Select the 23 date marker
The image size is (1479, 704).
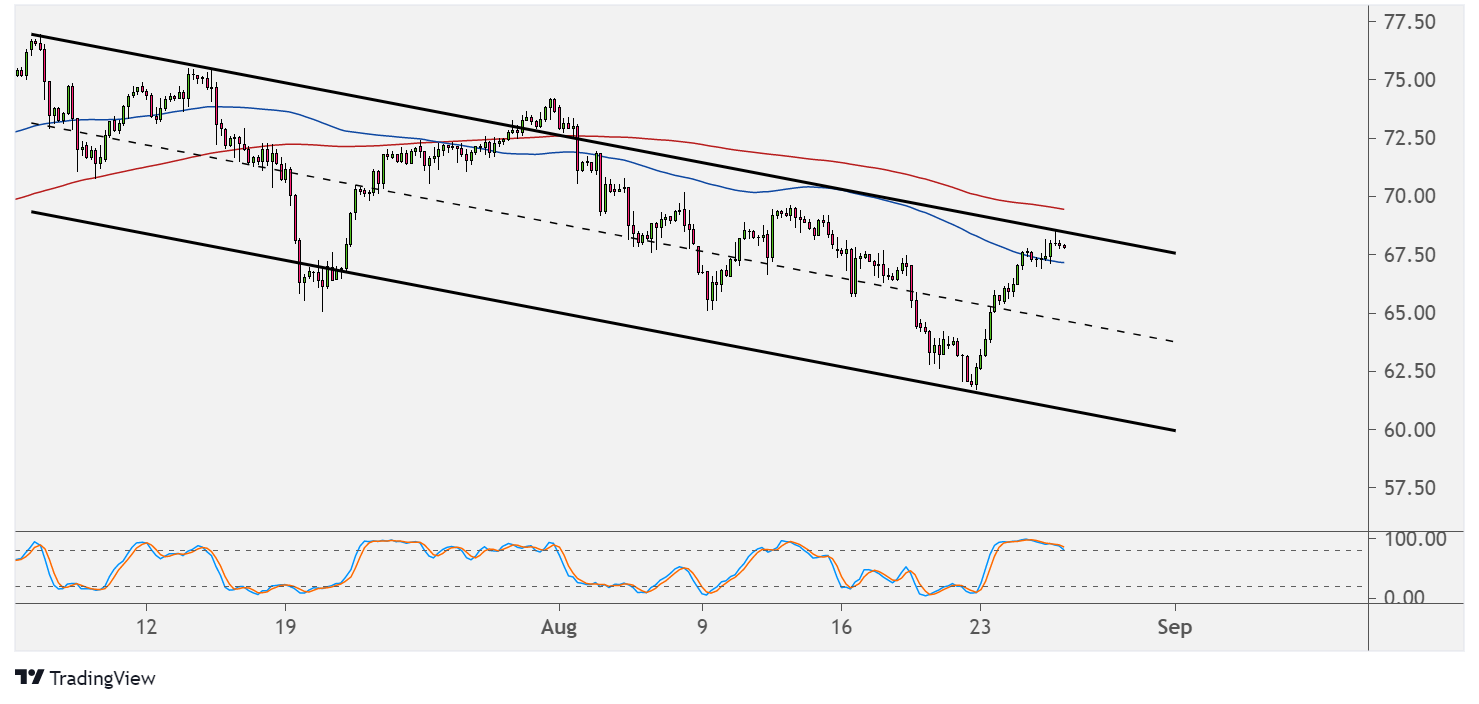coord(980,628)
